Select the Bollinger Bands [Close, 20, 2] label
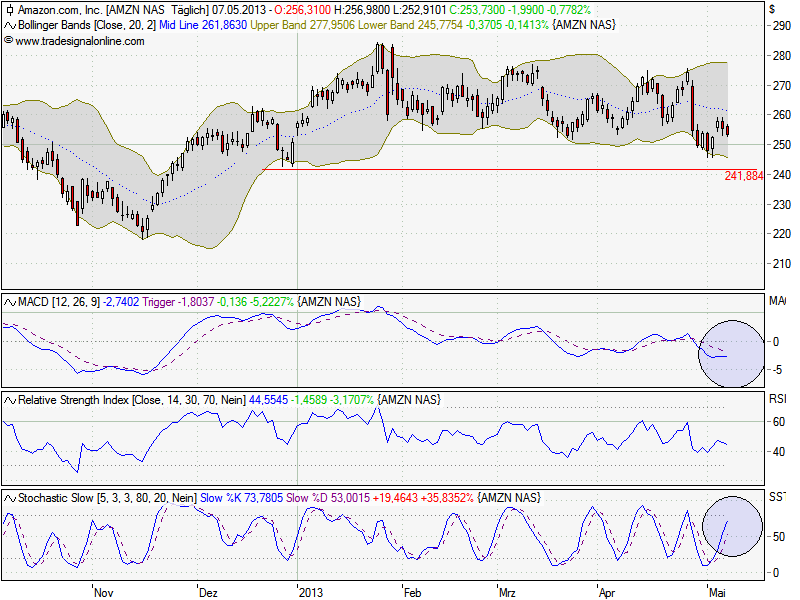800x600 pixels. coord(78,23)
